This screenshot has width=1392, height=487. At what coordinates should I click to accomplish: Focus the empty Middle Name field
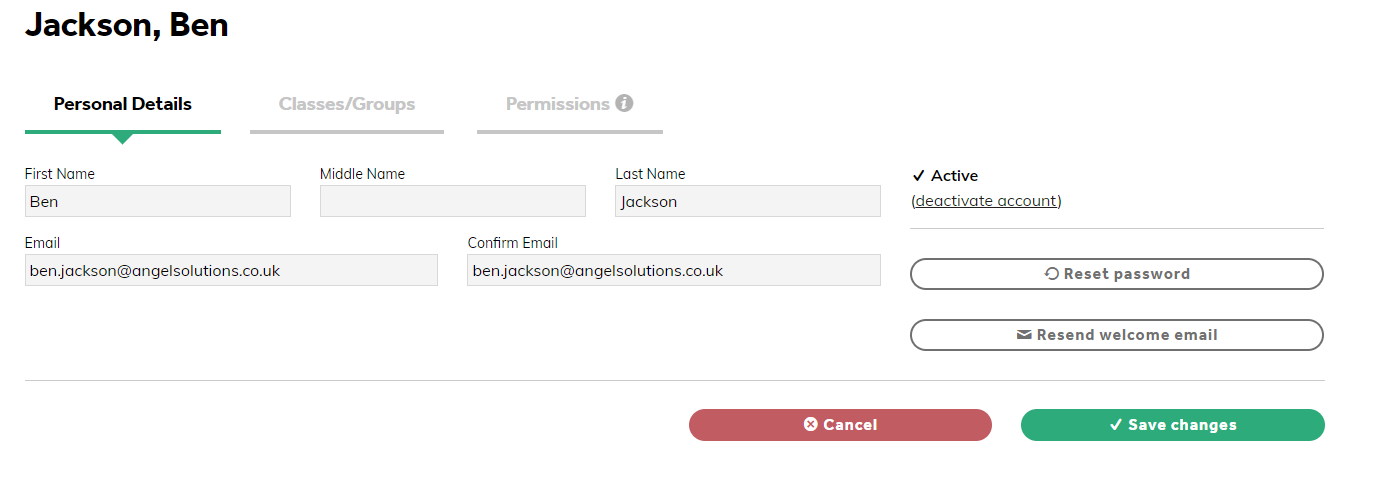pos(453,201)
